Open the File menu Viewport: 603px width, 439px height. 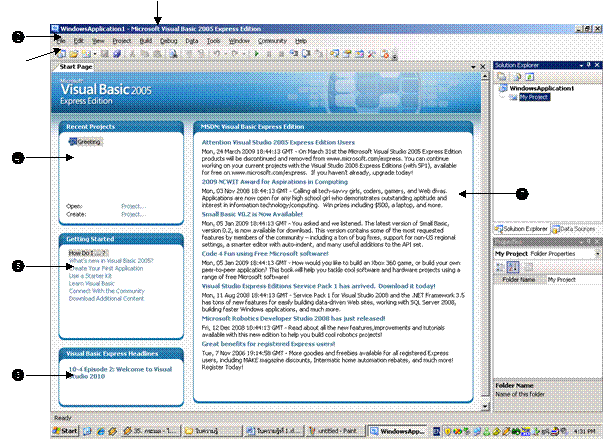(x=61, y=41)
